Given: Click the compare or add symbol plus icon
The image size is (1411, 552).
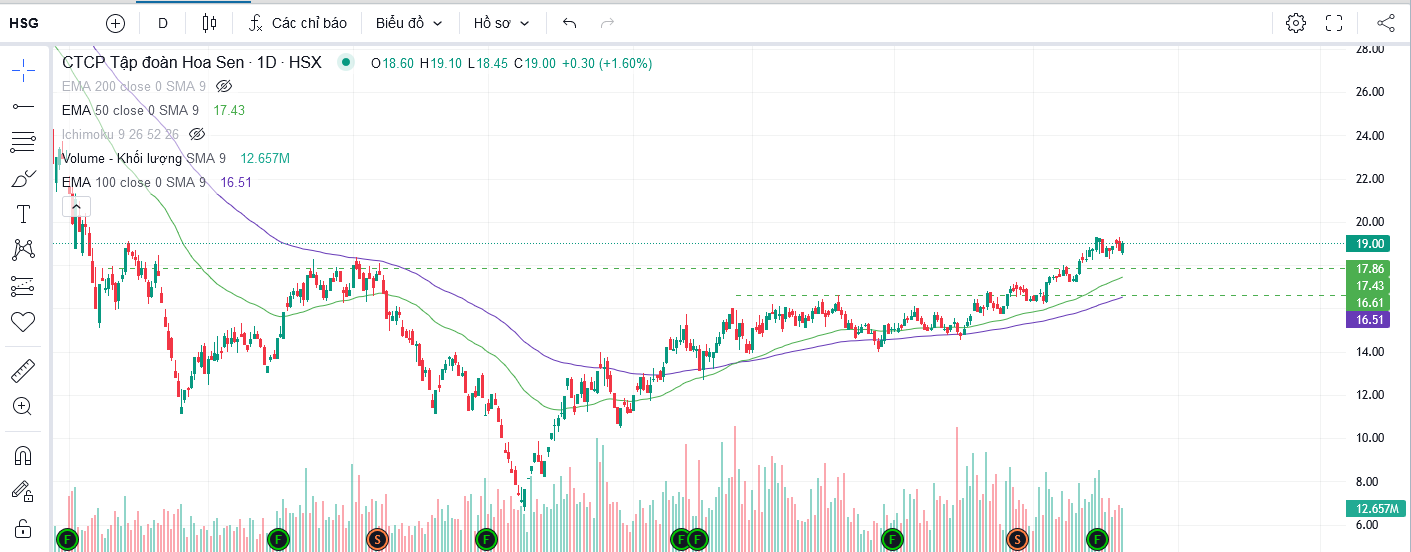Looking at the screenshot, I should [115, 22].
